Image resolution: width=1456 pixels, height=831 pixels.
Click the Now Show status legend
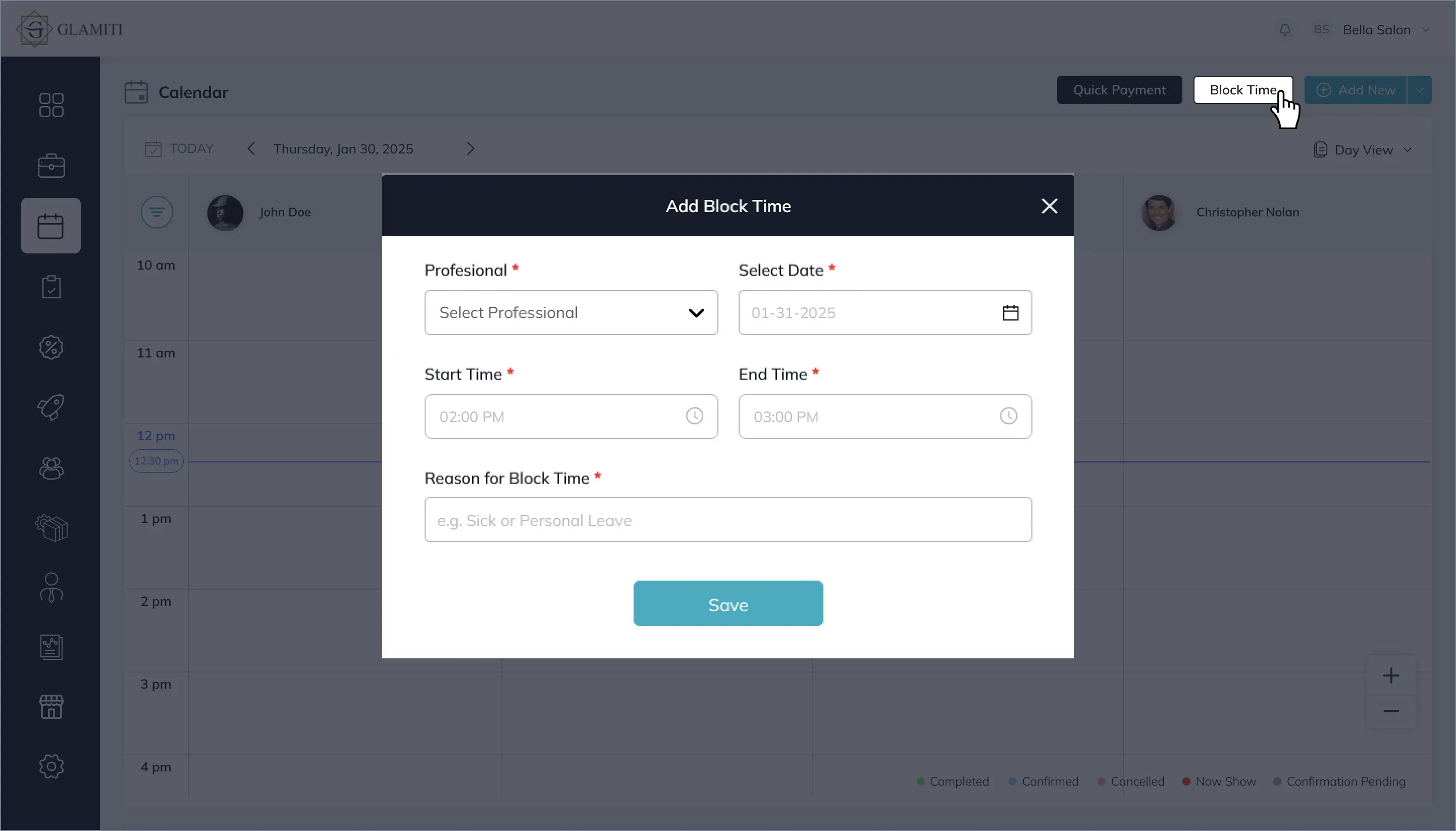click(1219, 782)
